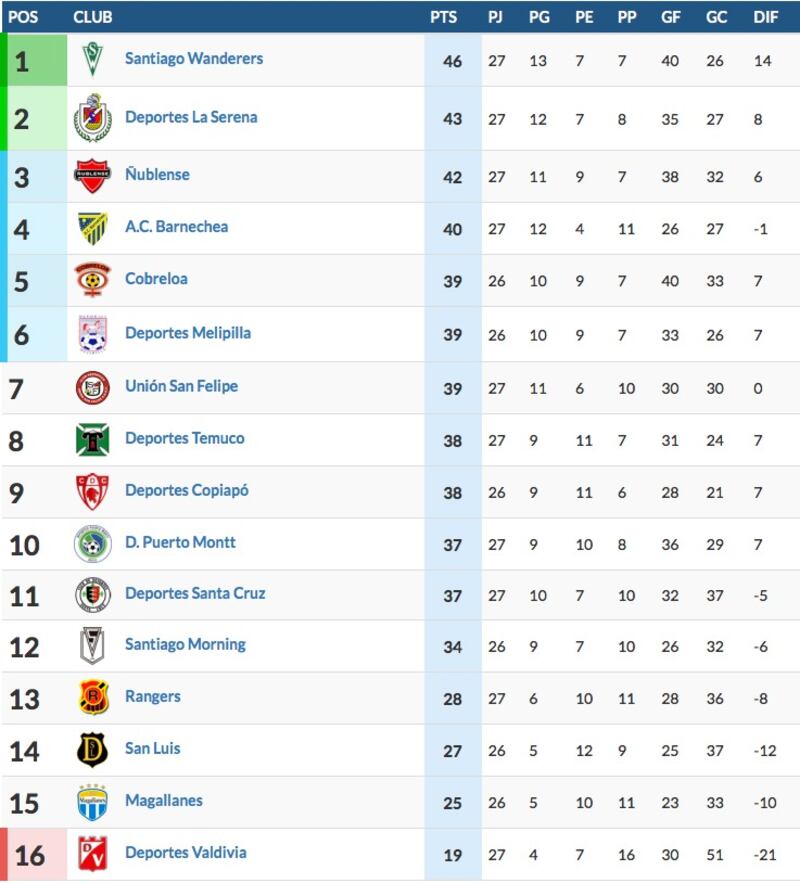Click the Cobreloa orange logo
800x883 pixels.
(92, 279)
